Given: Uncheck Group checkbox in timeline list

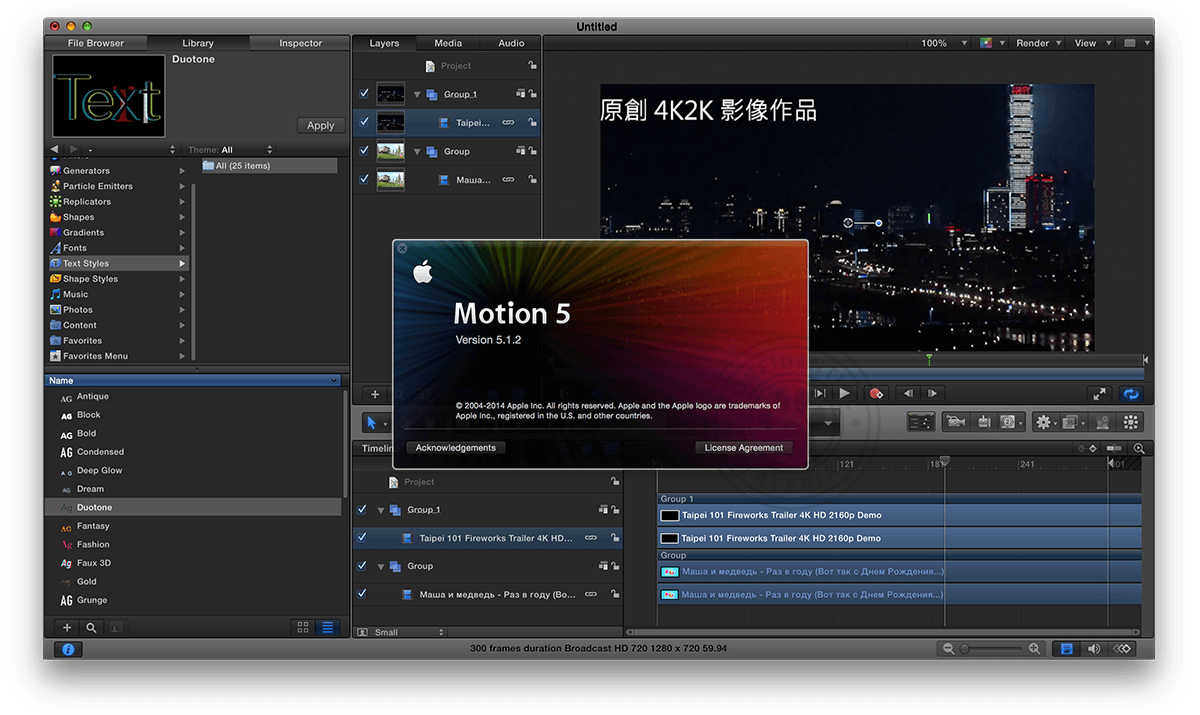Looking at the screenshot, I should pyautogui.click(x=362, y=566).
